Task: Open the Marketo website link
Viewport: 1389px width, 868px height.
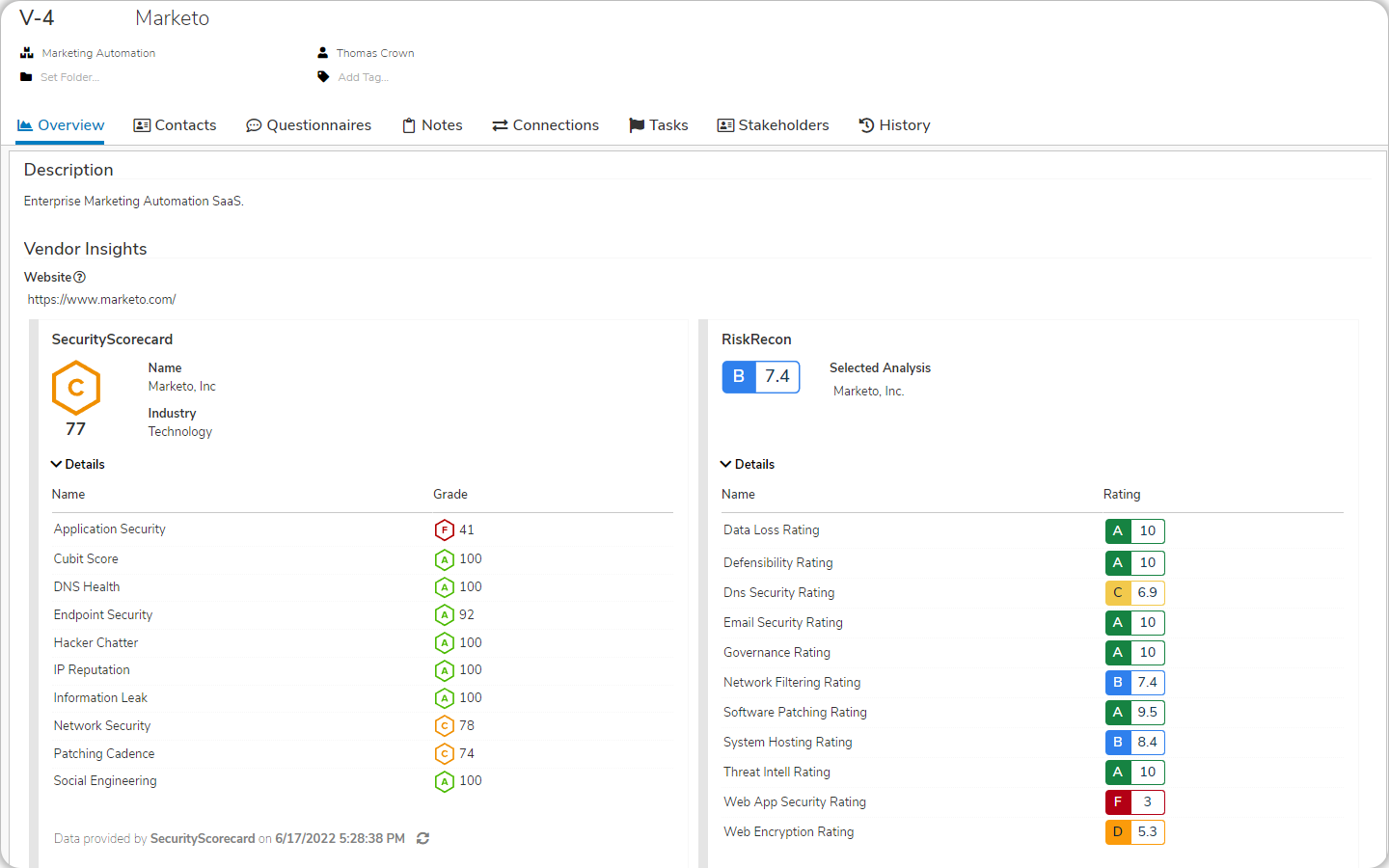Action: coord(101,299)
